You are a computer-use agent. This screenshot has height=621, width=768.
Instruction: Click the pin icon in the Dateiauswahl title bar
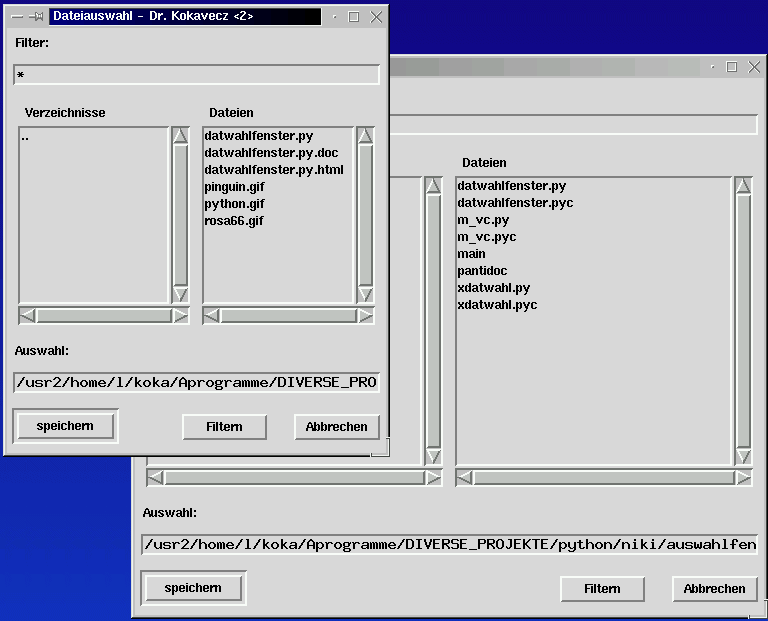(37, 17)
